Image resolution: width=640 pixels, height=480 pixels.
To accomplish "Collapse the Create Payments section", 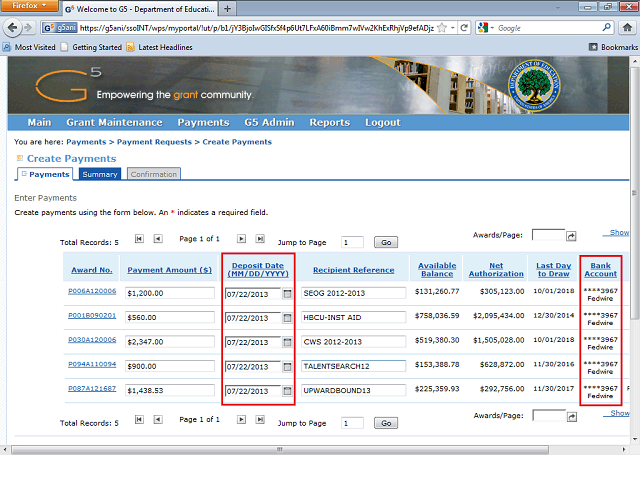I will click(x=20, y=159).
